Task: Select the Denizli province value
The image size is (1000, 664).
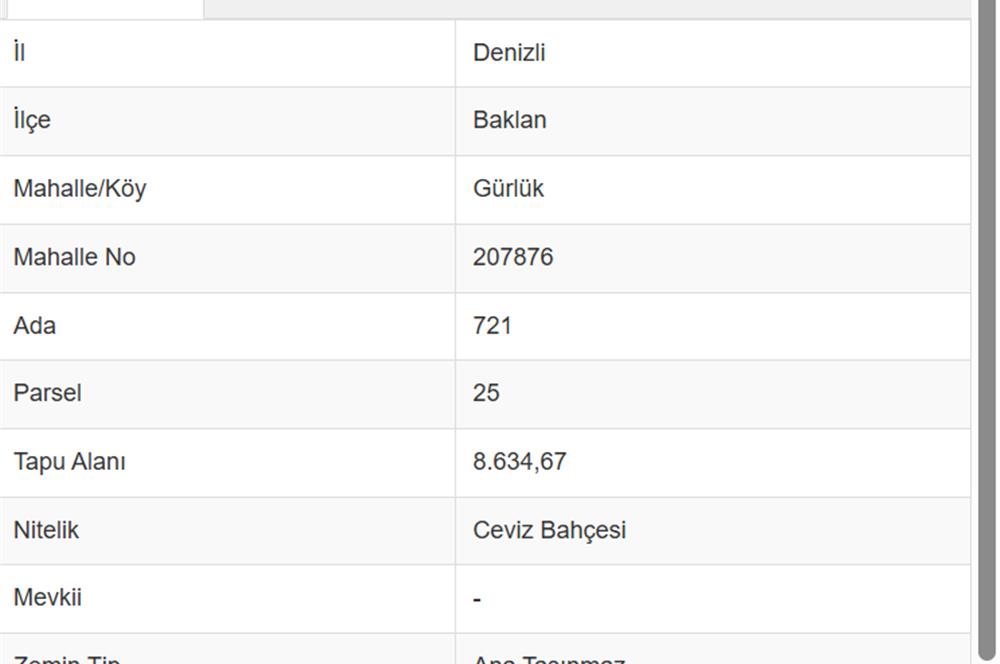Action: pyautogui.click(x=509, y=53)
